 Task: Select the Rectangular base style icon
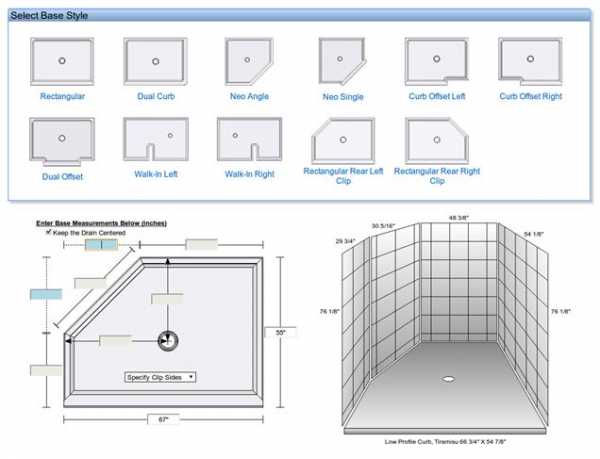(x=62, y=61)
